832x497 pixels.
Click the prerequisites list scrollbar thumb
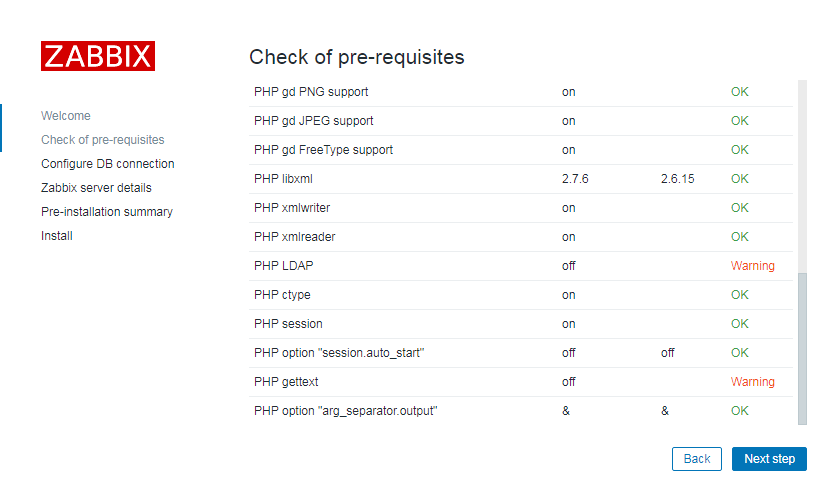[x=802, y=348]
